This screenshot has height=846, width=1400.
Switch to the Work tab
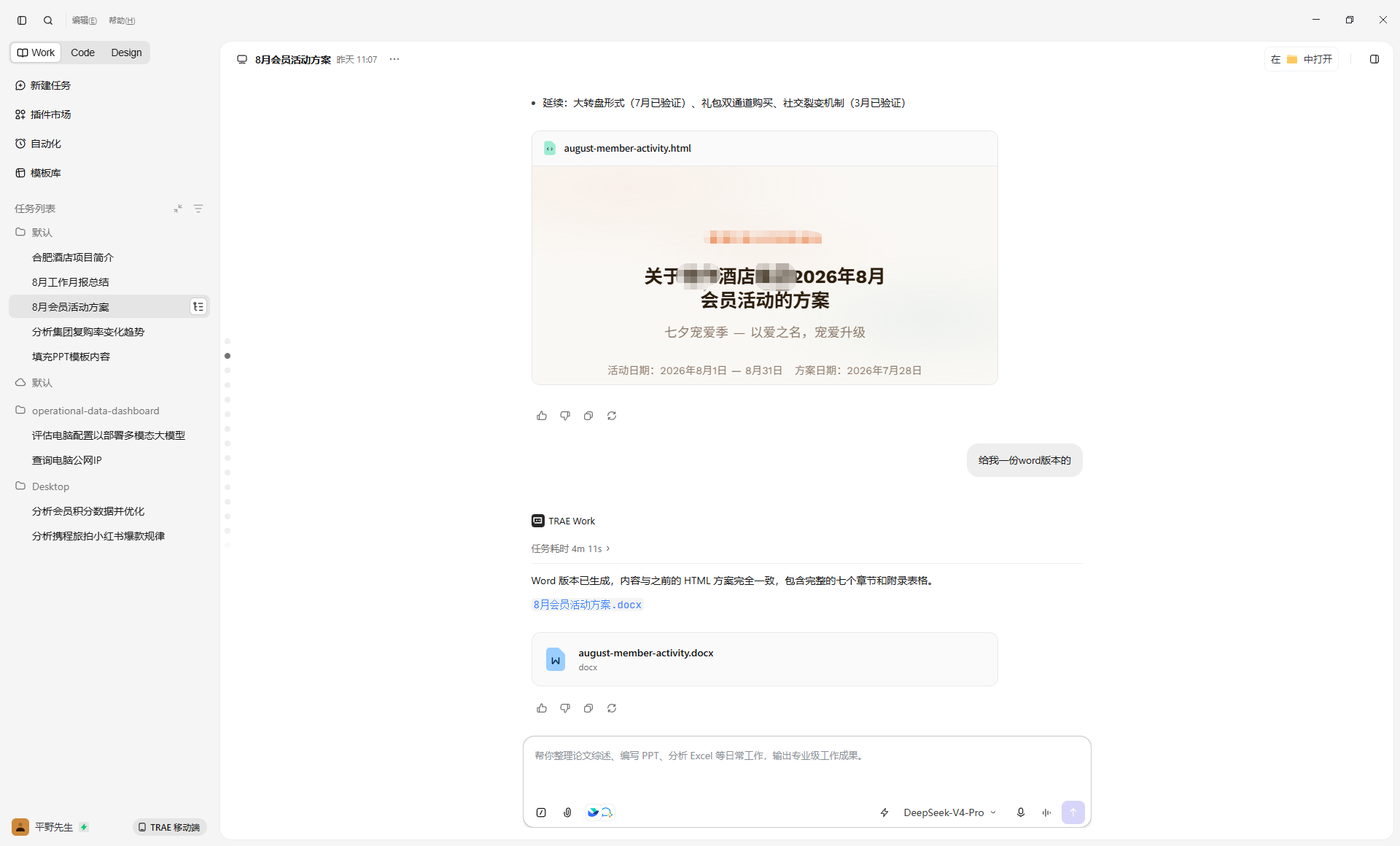tap(36, 53)
